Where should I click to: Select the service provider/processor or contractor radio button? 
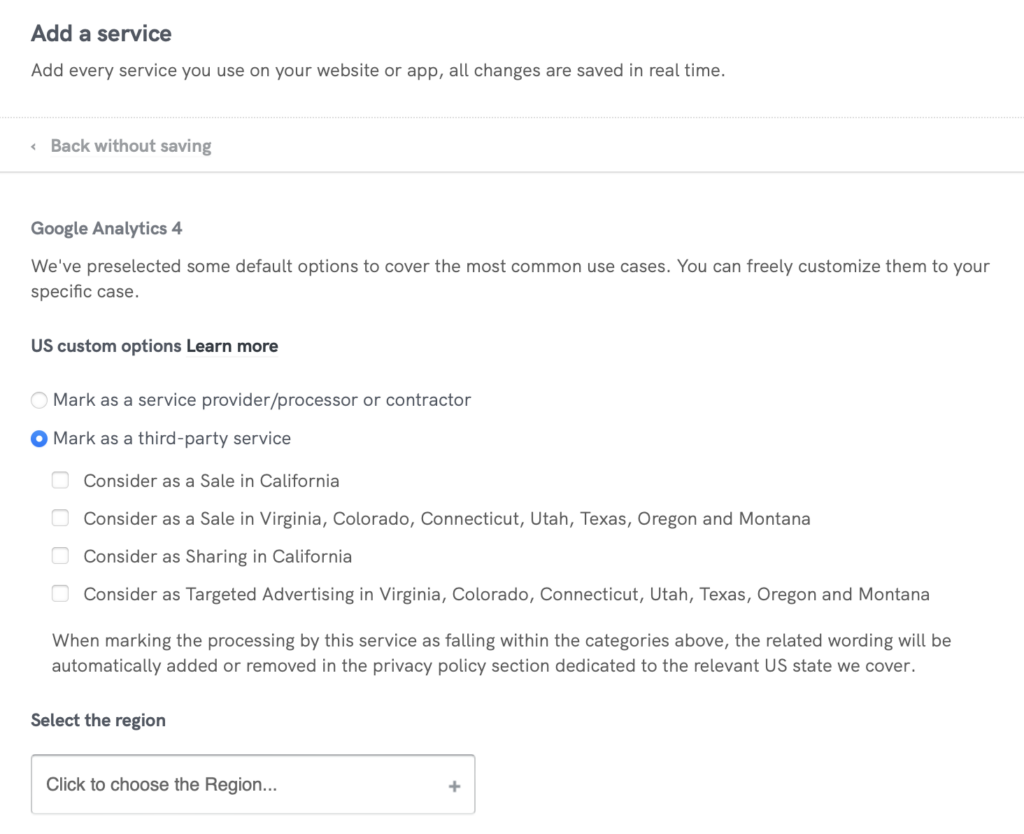39,400
